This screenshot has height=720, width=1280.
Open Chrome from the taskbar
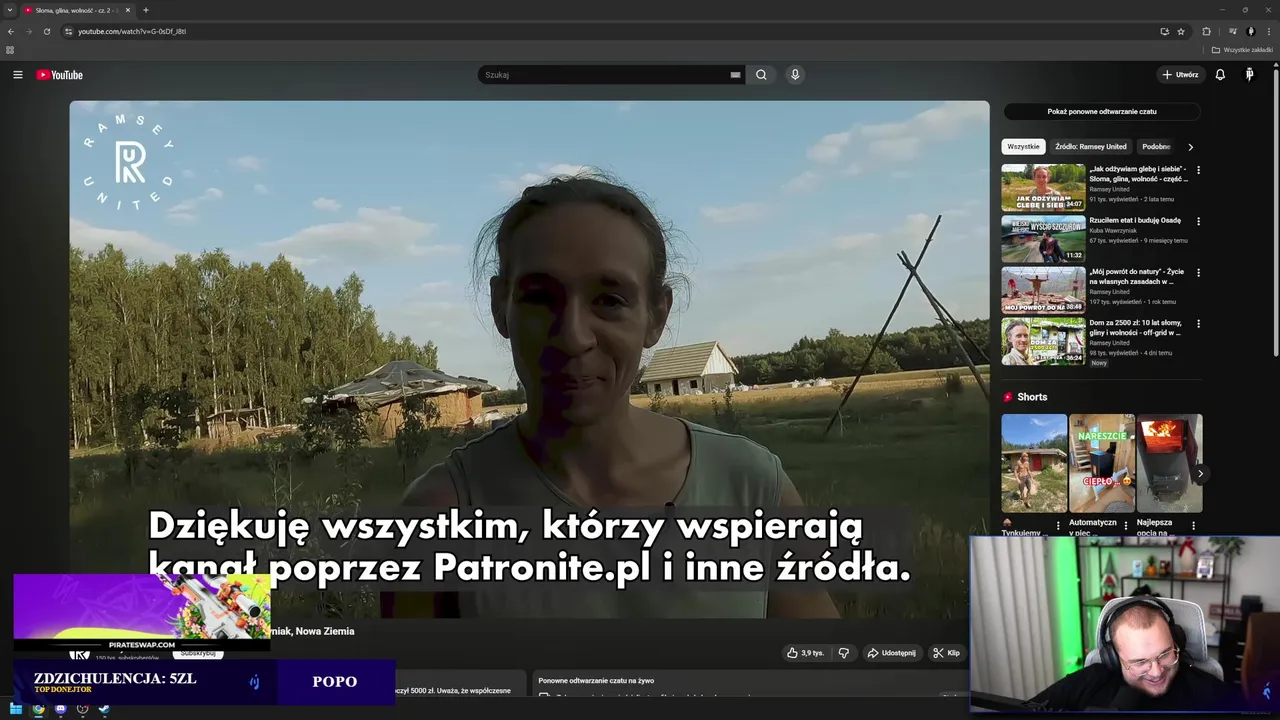coord(38,709)
